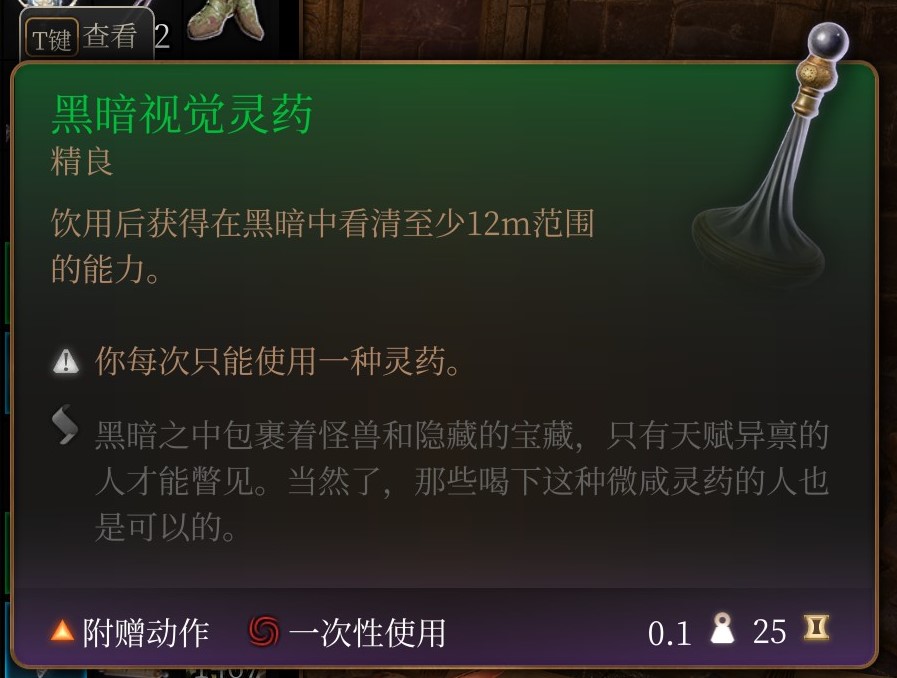897x678 pixels.
Task: Click the price value 25
Action: [x=769, y=632]
